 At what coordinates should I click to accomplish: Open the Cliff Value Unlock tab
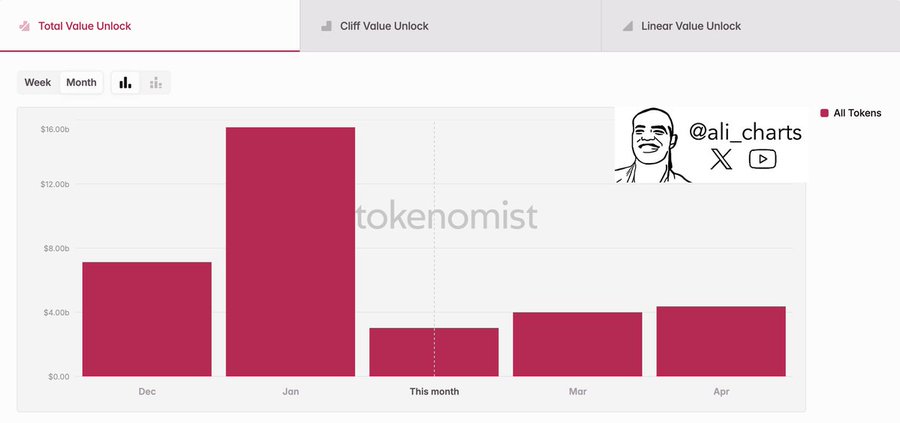pos(384,26)
